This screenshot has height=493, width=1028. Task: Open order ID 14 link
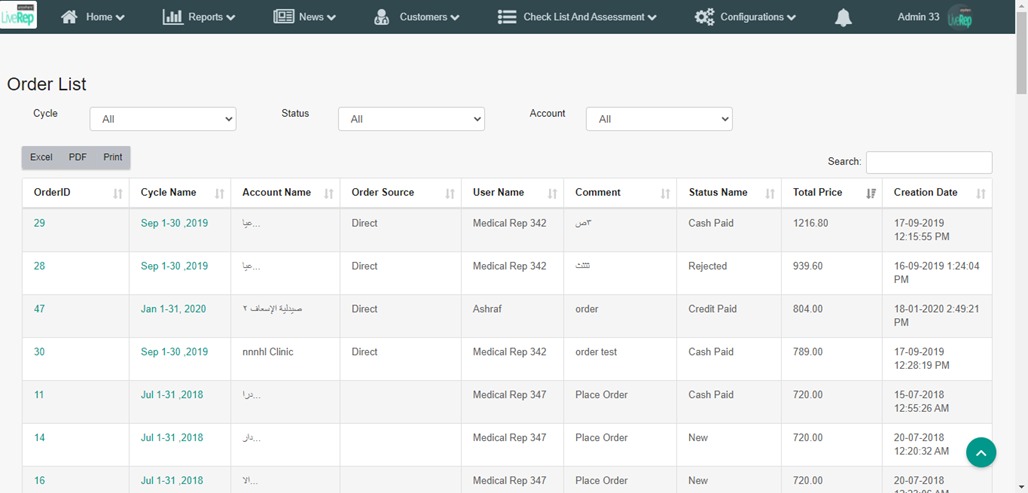[39, 438]
